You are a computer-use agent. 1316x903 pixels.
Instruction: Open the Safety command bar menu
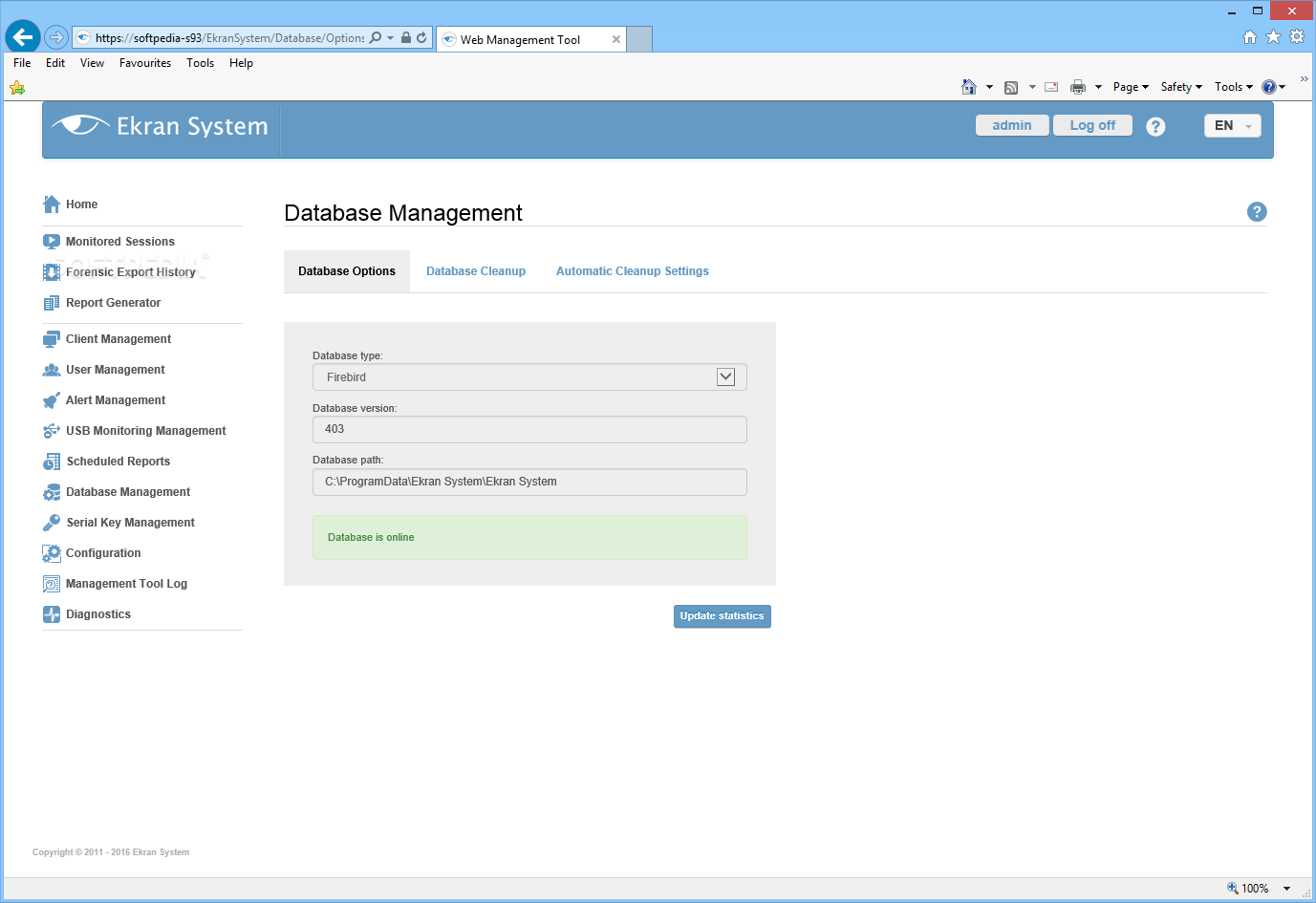click(1181, 87)
